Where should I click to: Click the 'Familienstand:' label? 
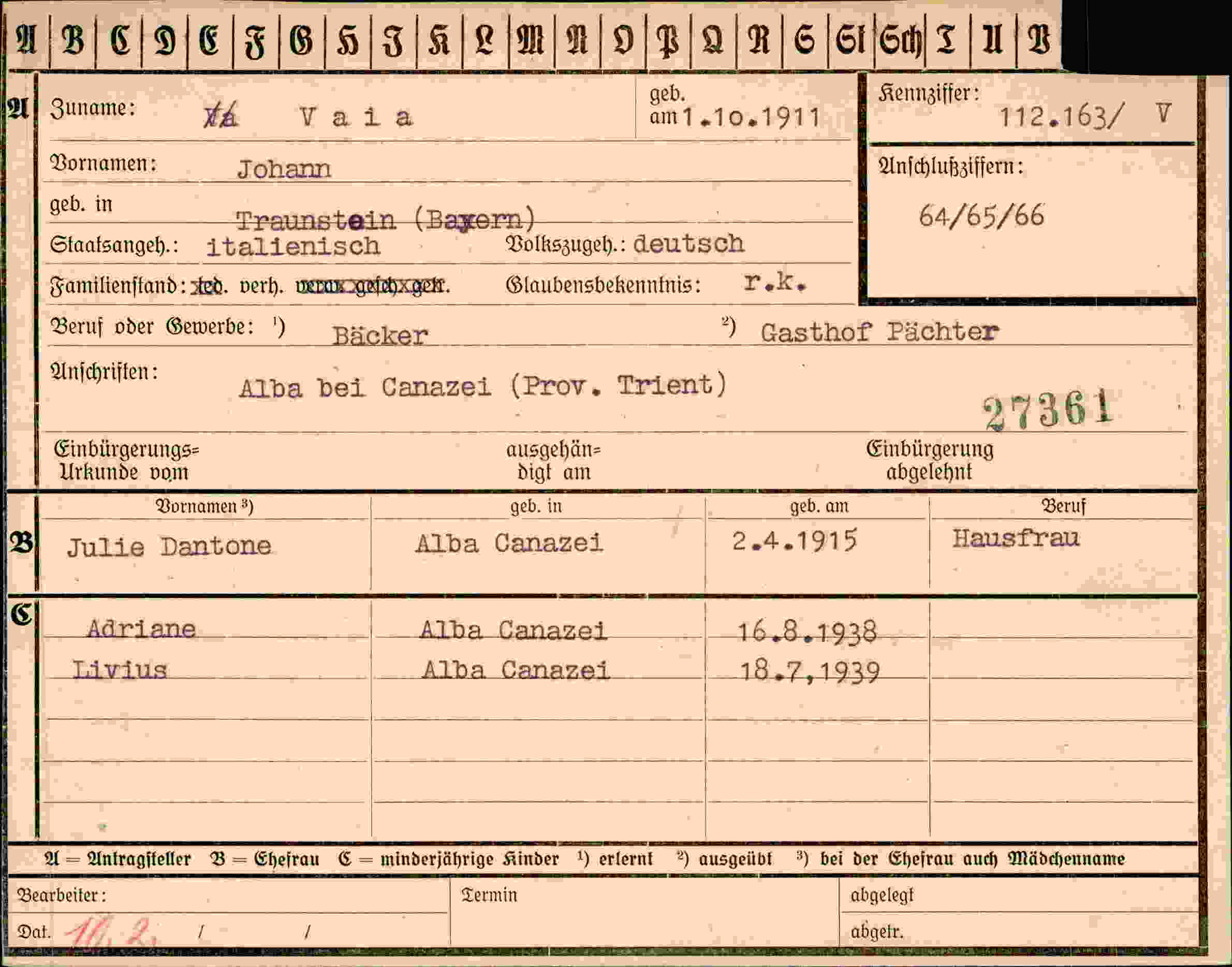coord(119,286)
